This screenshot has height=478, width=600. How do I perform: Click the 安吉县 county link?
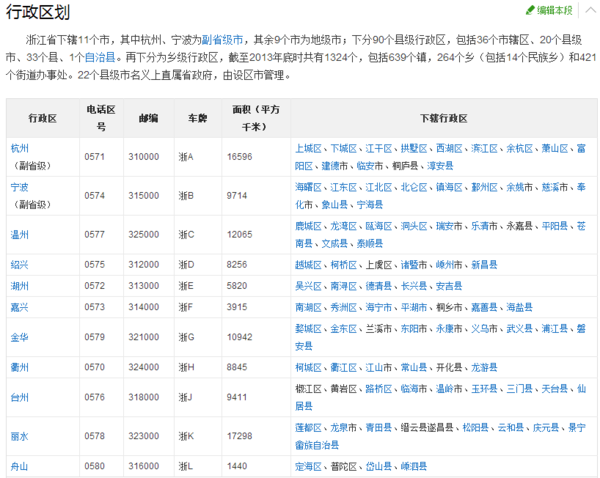click(449, 286)
